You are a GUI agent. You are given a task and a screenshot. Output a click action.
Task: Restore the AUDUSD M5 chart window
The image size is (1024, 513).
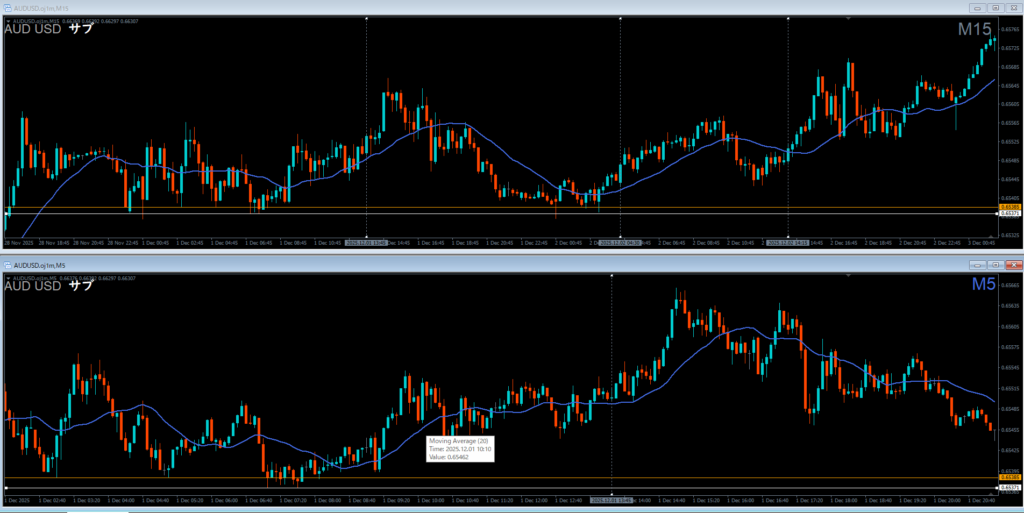click(x=995, y=265)
